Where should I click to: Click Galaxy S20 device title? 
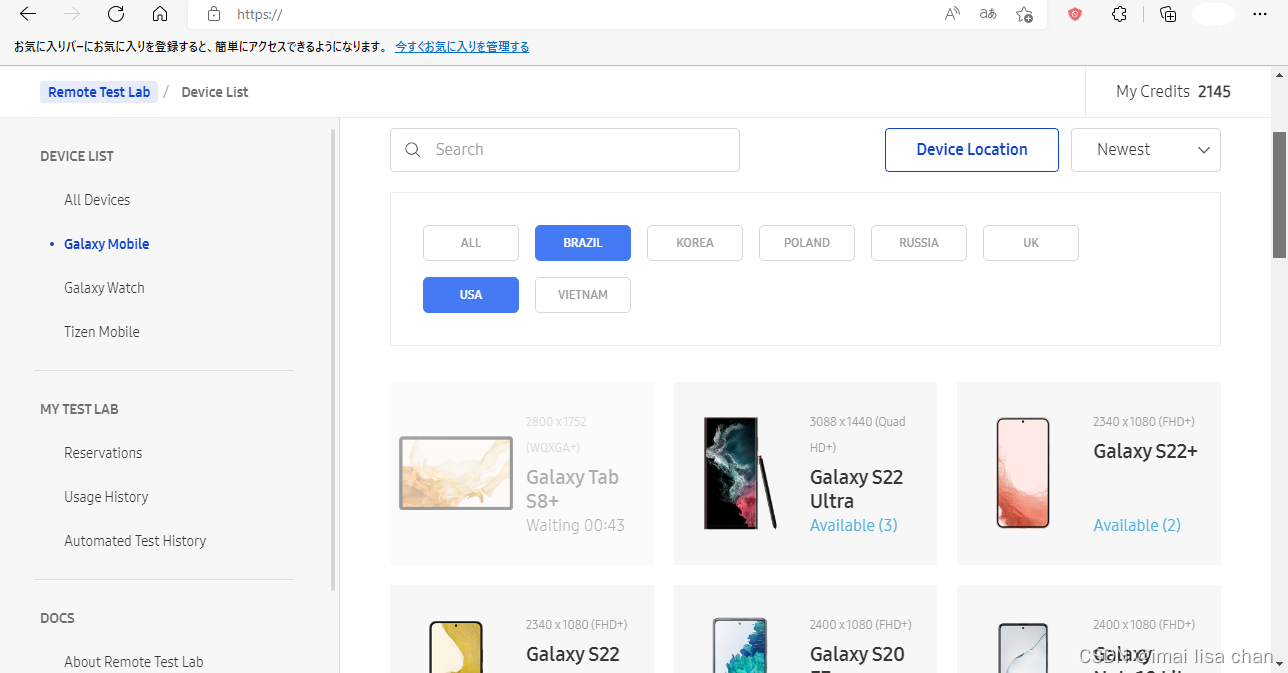point(857,657)
